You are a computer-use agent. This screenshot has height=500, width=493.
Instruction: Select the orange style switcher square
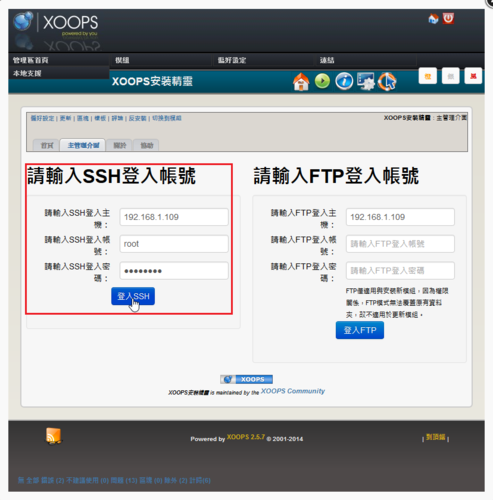point(428,76)
